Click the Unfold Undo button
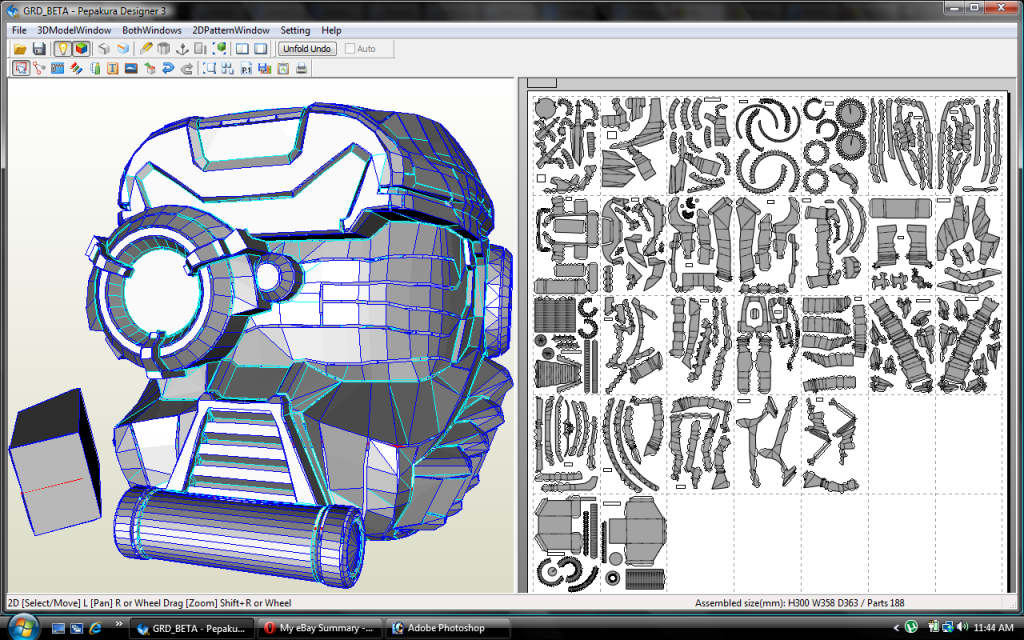The height and width of the screenshot is (640, 1024). 308,49
